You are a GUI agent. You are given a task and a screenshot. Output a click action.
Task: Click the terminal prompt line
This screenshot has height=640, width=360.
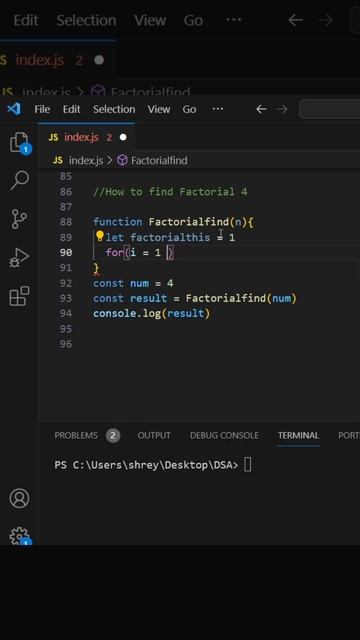(153, 465)
